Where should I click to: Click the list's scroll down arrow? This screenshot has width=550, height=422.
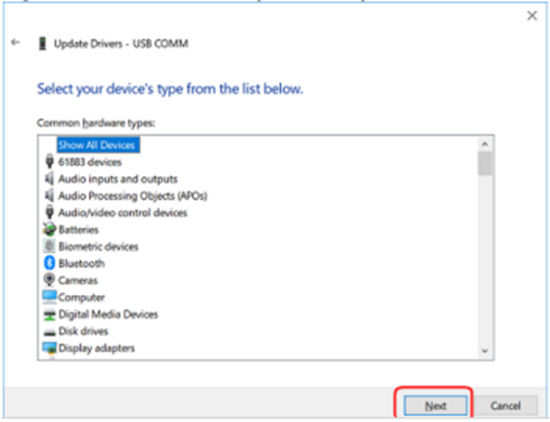(485, 350)
